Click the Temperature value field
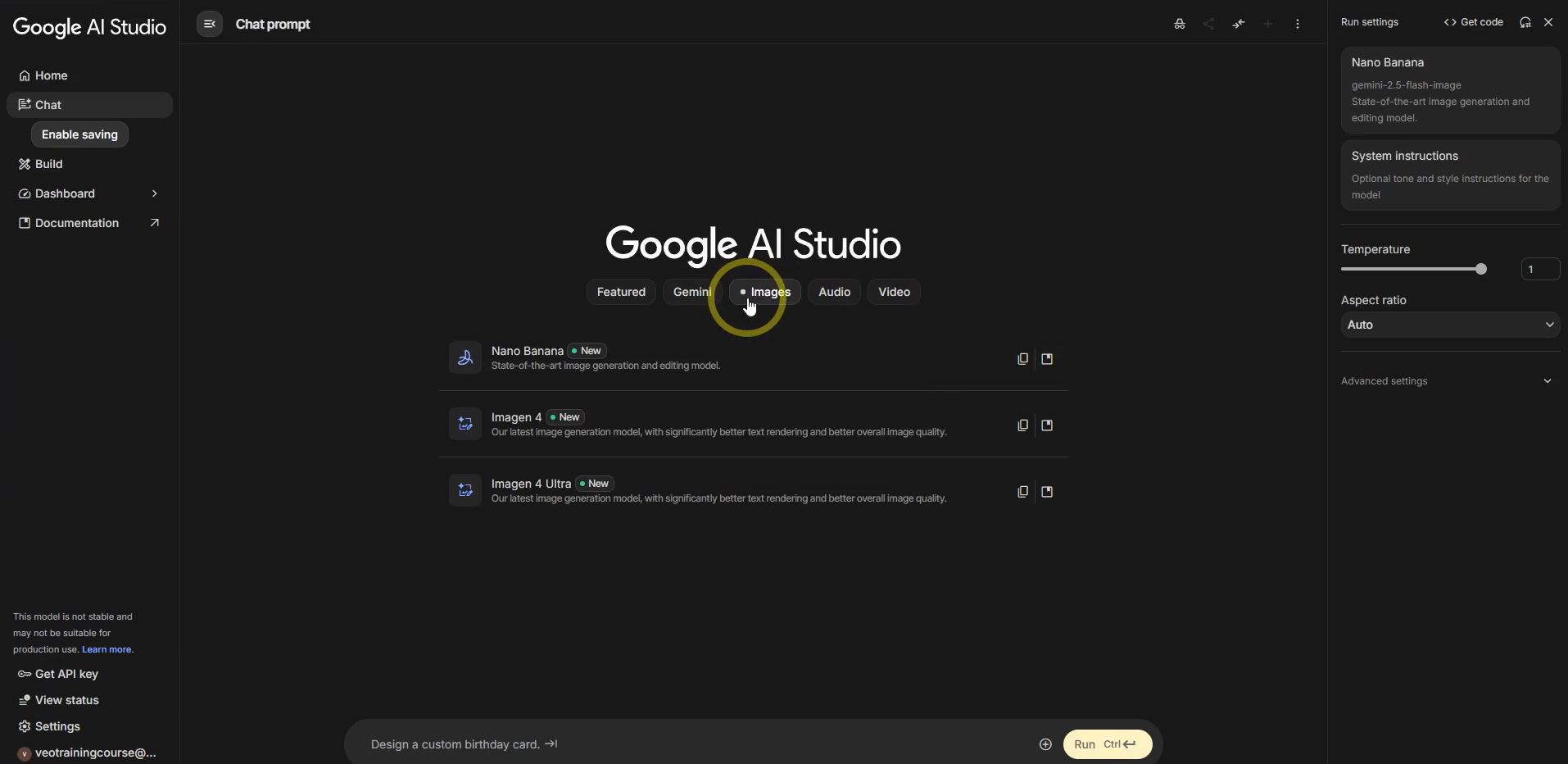Screen dimensions: 1568x764 [x=1540, y=269]
